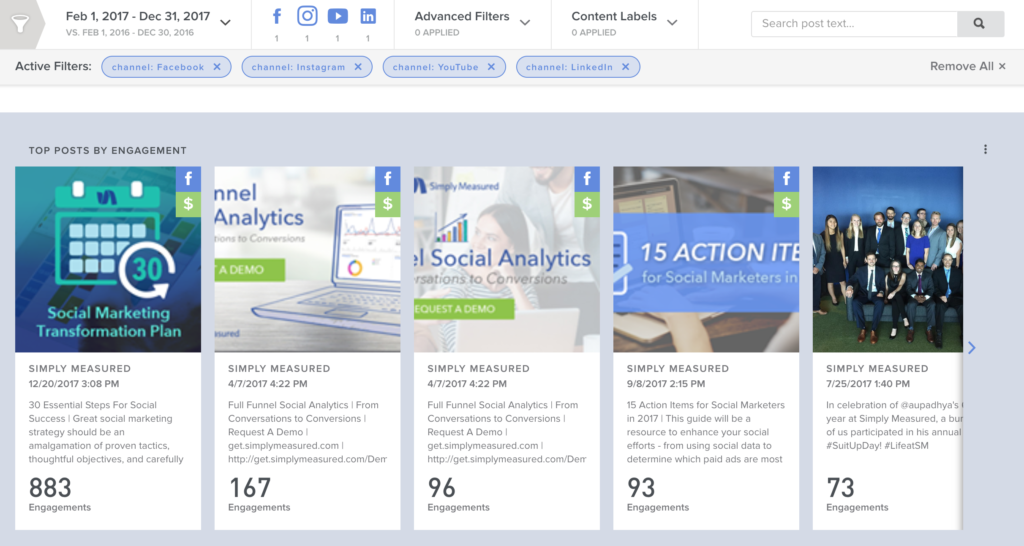Viewport: 1024px width, 546px height.
Task: Click paid dollar badge on 15 Action Items post
Action: click(786, 204)
